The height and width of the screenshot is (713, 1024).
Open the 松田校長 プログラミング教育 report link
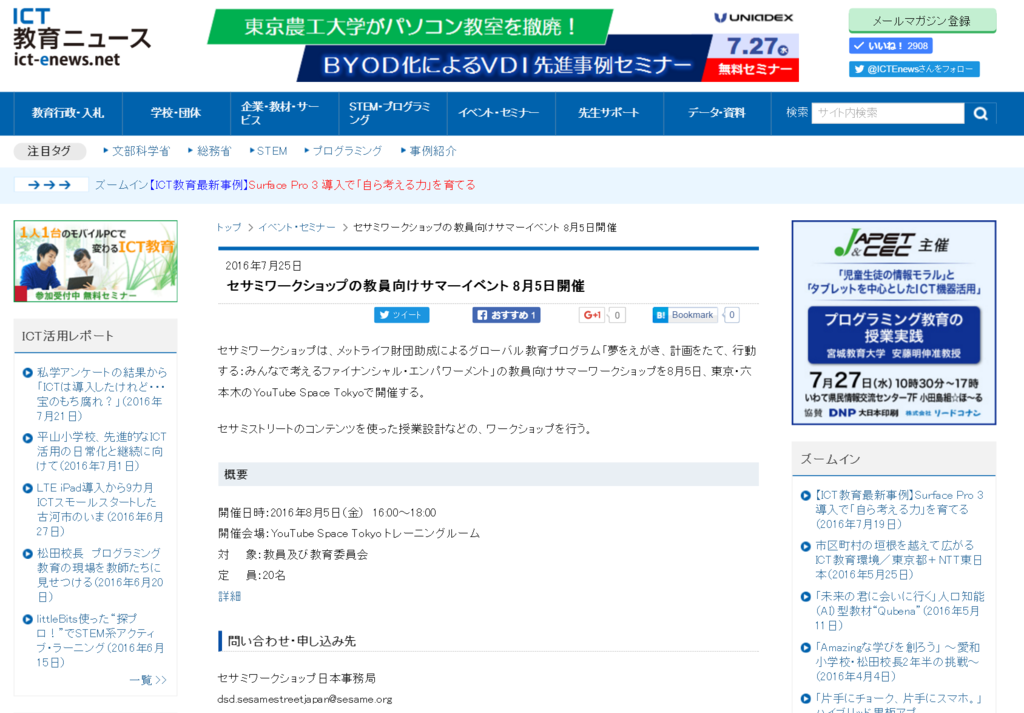coord(99,575)
